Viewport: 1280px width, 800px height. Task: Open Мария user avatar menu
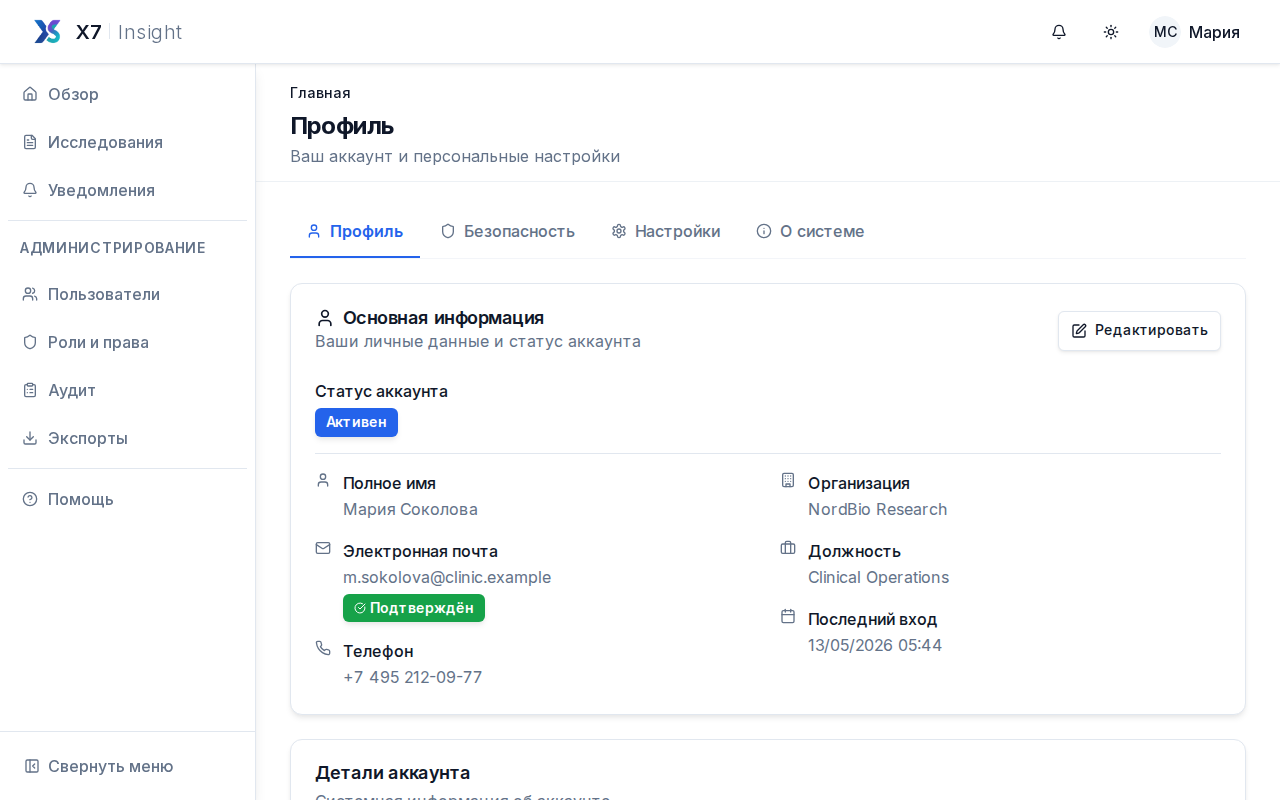[x=1195, y=32]
